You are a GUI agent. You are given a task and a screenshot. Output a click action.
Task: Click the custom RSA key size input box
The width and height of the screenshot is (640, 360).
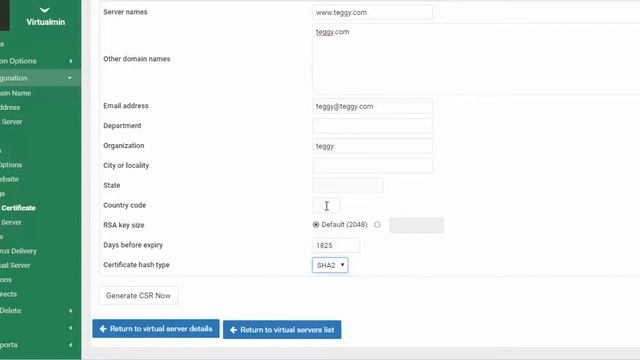(416, 225)
